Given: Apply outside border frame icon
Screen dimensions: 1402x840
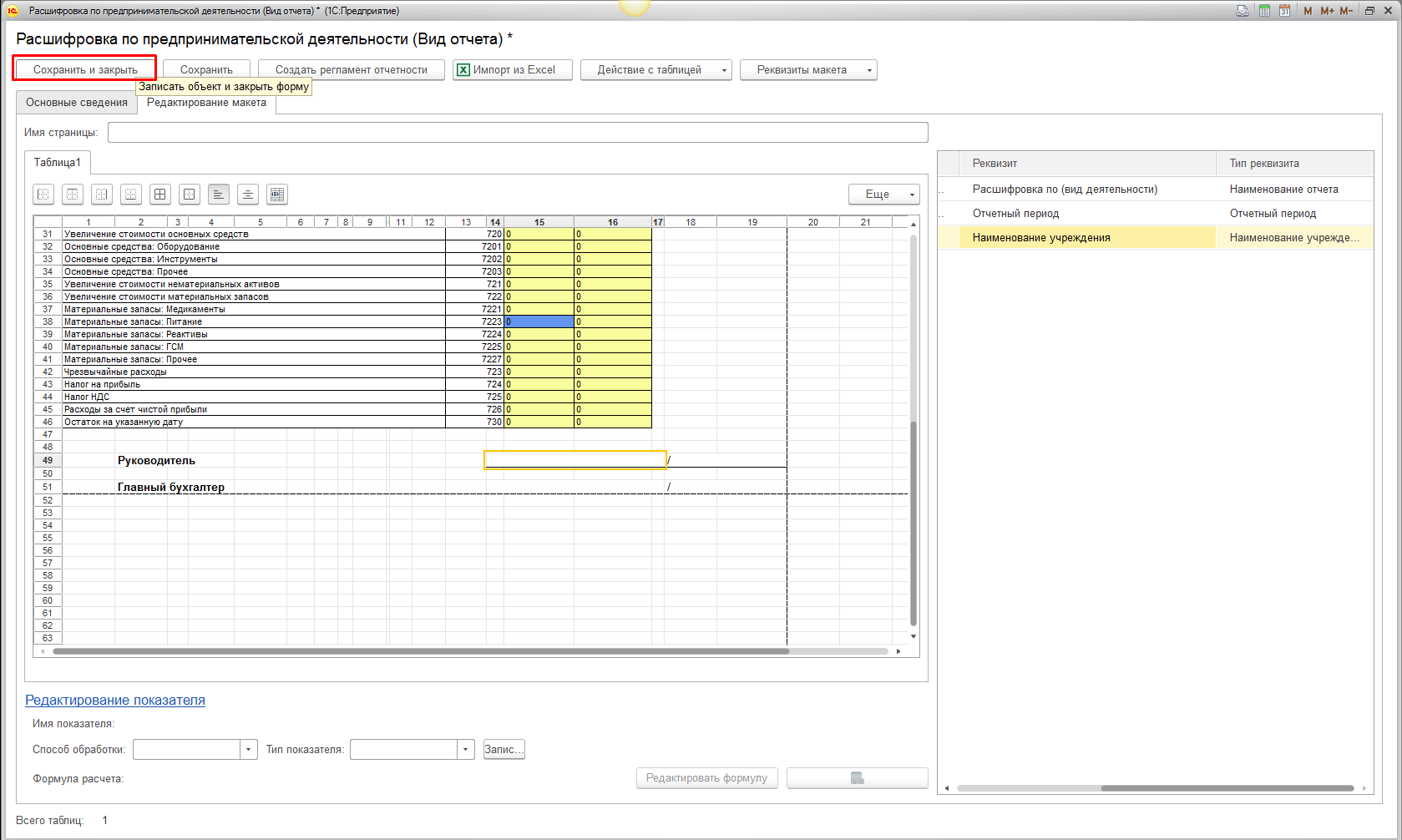Looking at the screenshot, I should point(190,195).
